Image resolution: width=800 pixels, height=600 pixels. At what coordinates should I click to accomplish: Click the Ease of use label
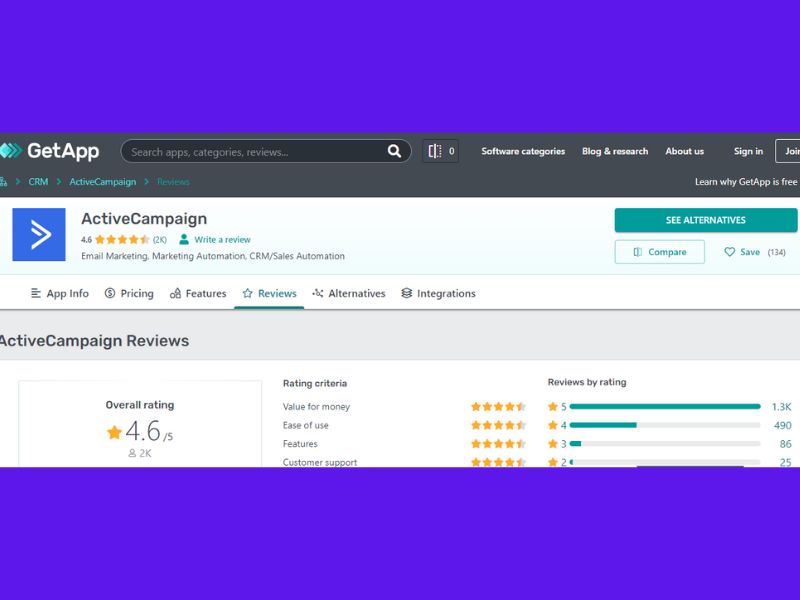(306, 425)
